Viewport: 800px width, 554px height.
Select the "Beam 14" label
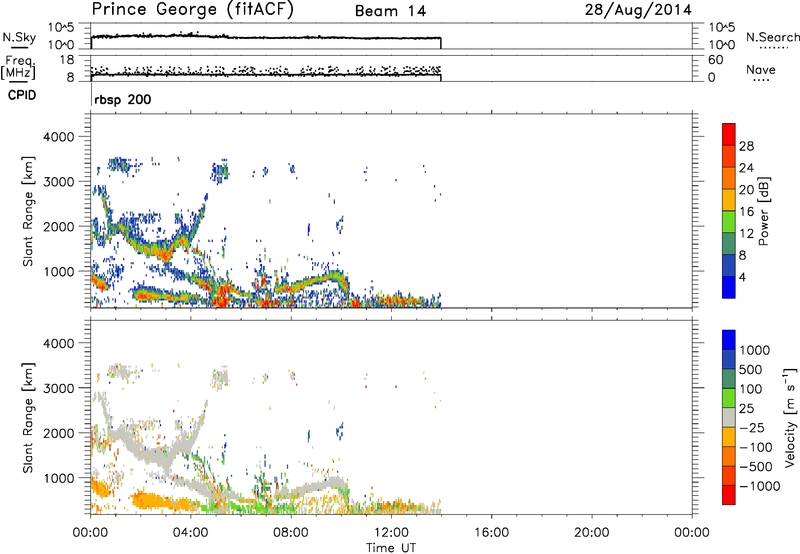point(390,11)
